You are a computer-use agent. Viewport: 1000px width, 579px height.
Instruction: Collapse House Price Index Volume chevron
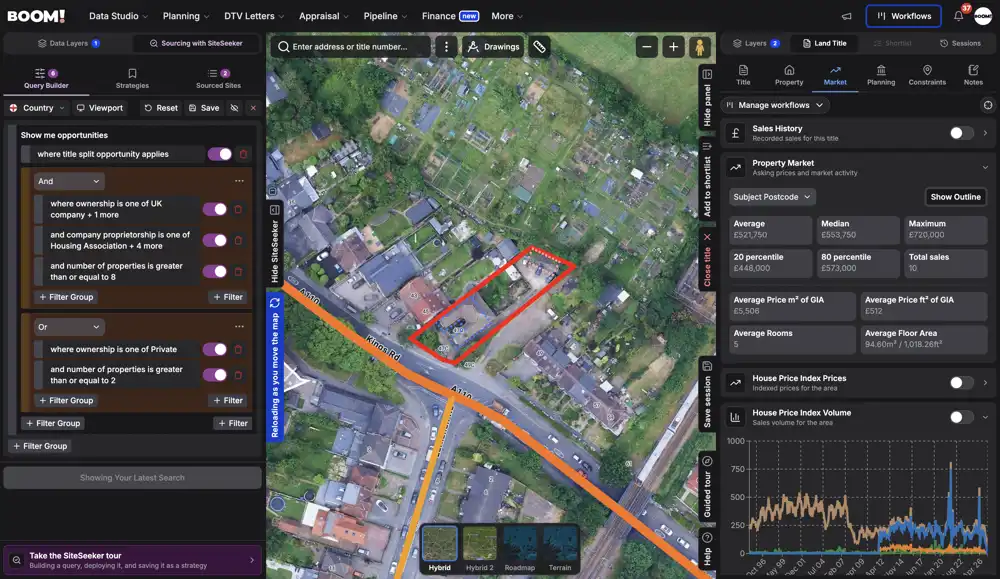tap(985, 417)
